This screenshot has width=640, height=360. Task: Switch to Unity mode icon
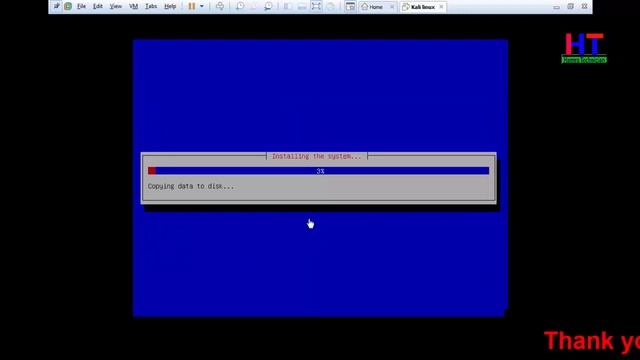coord(330,6)
